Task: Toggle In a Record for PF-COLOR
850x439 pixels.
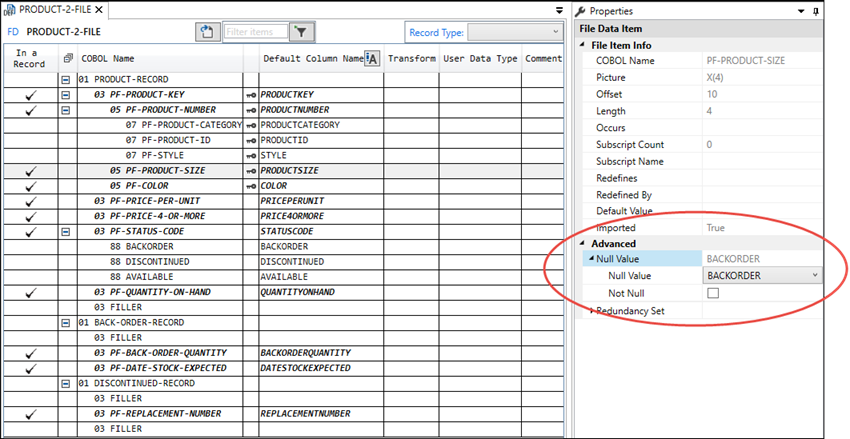Action: (30, 186)
